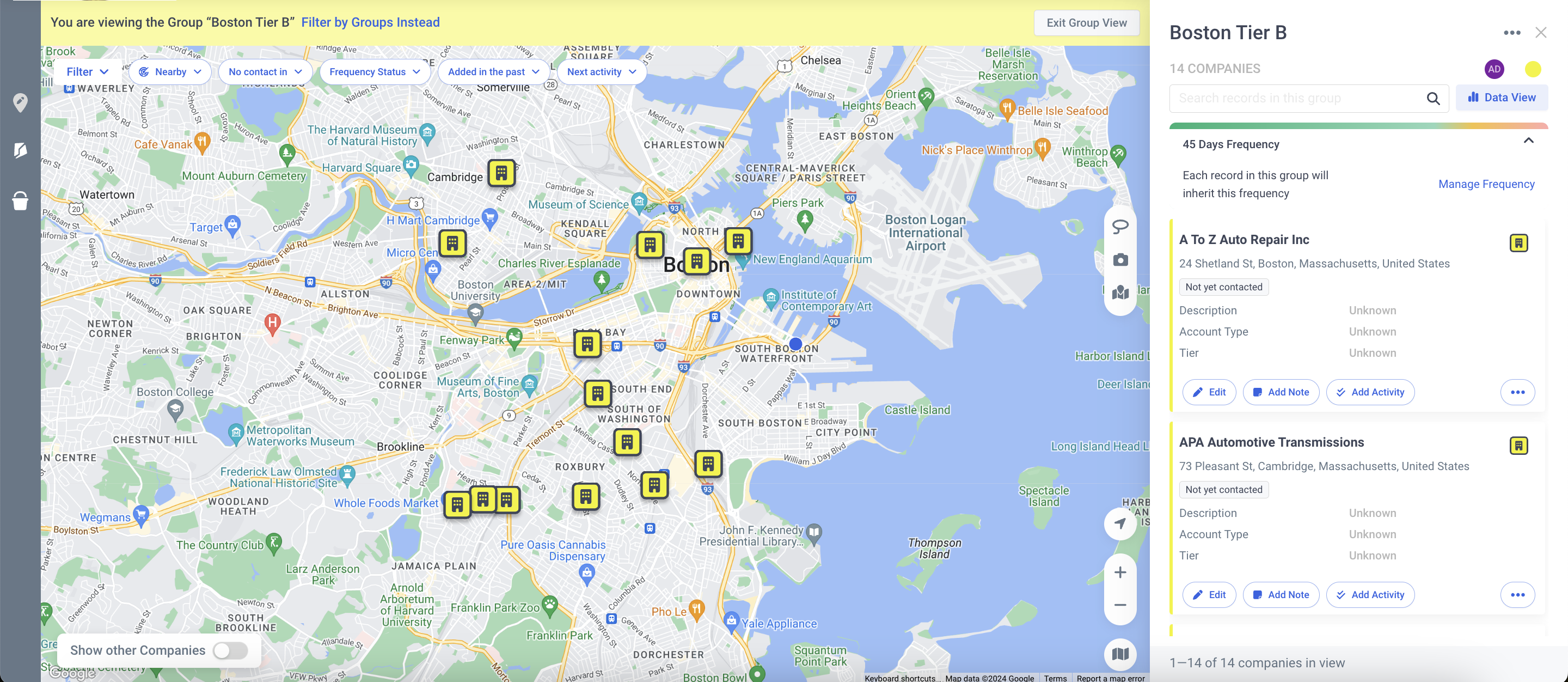1568x682 pixels.
Task: Open the Nearby dropdown
Action: point(170,72)
